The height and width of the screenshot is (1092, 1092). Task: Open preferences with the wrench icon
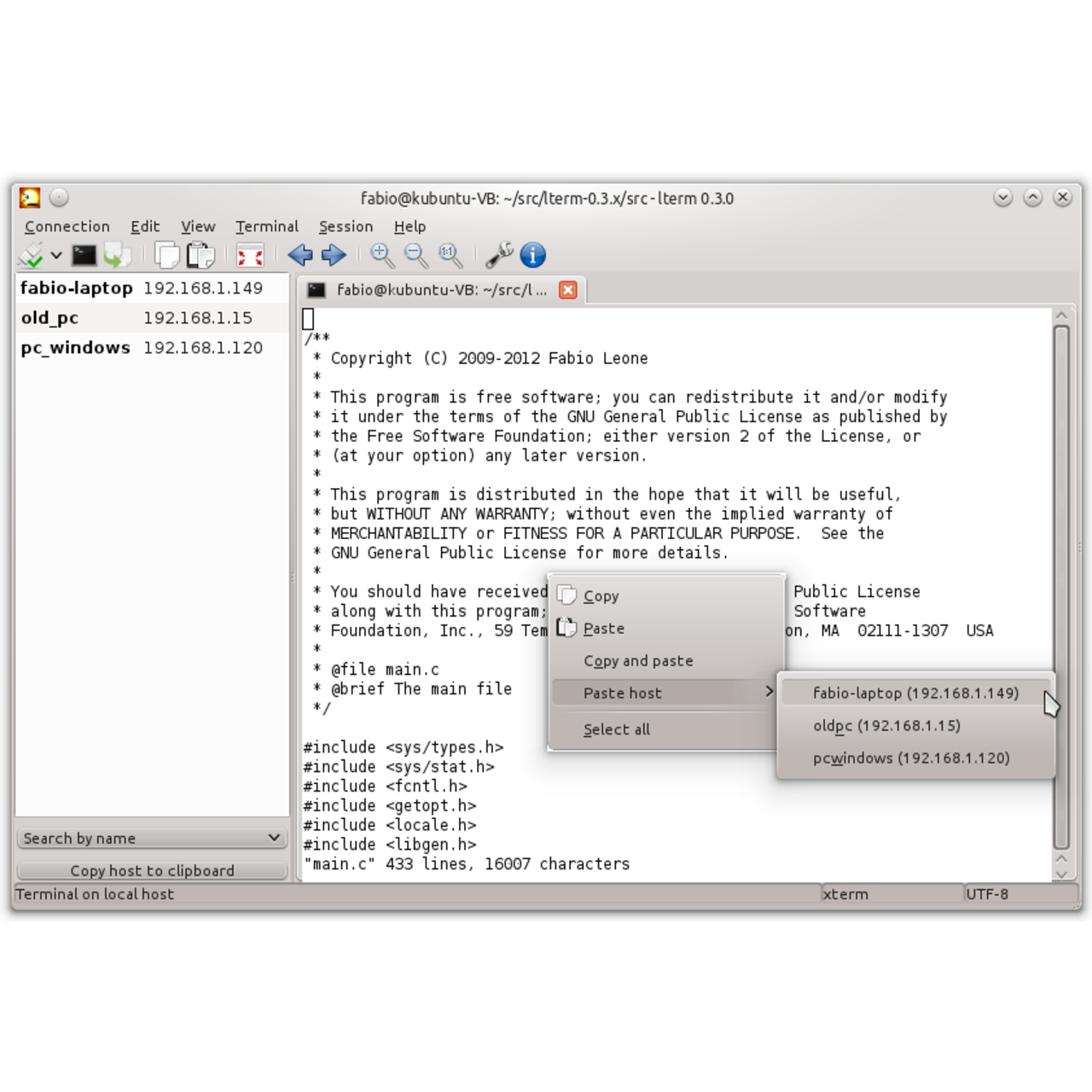point(499,254)
